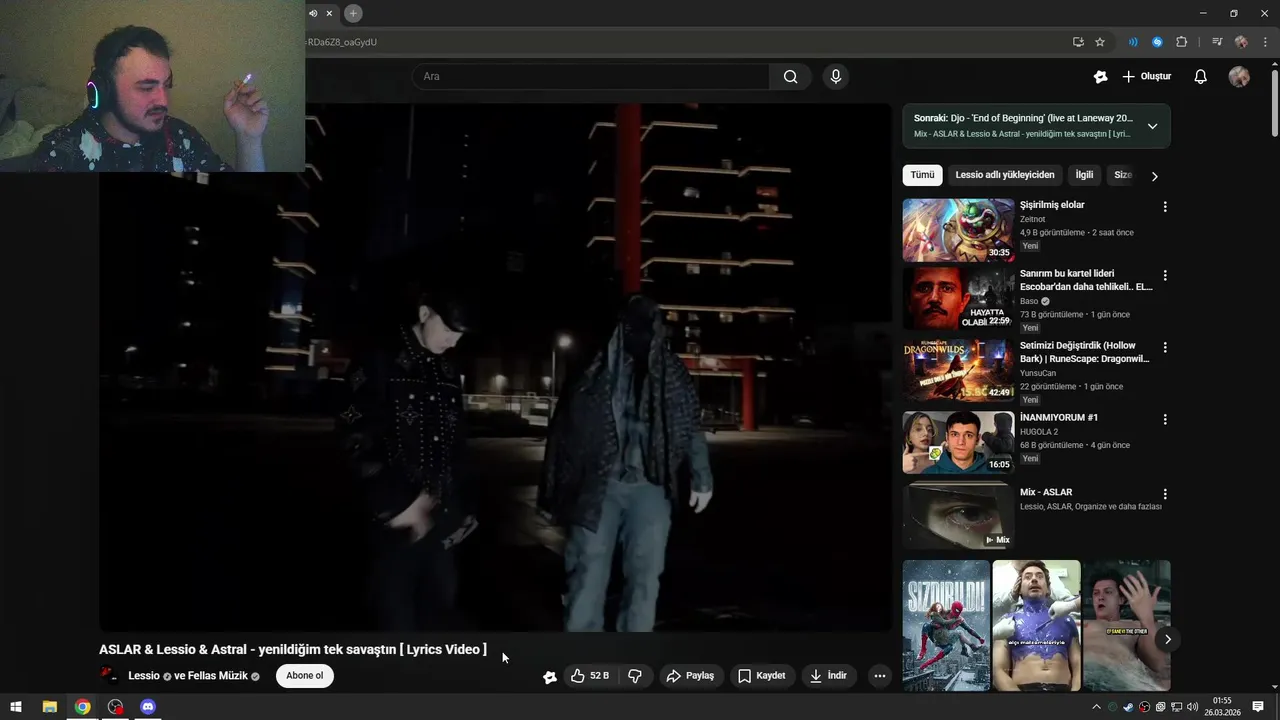The width and height of the screenshot is (1280, 720).
Task: Close the current browser tab
Action: (x=329, y=13)
